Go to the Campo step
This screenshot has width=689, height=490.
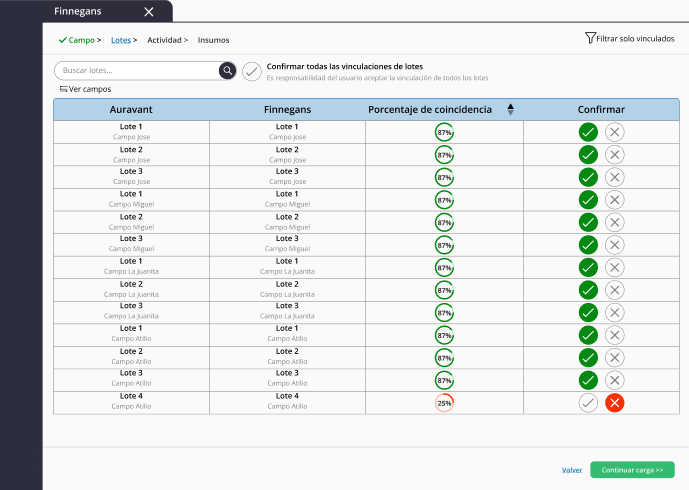pos(80,40)
